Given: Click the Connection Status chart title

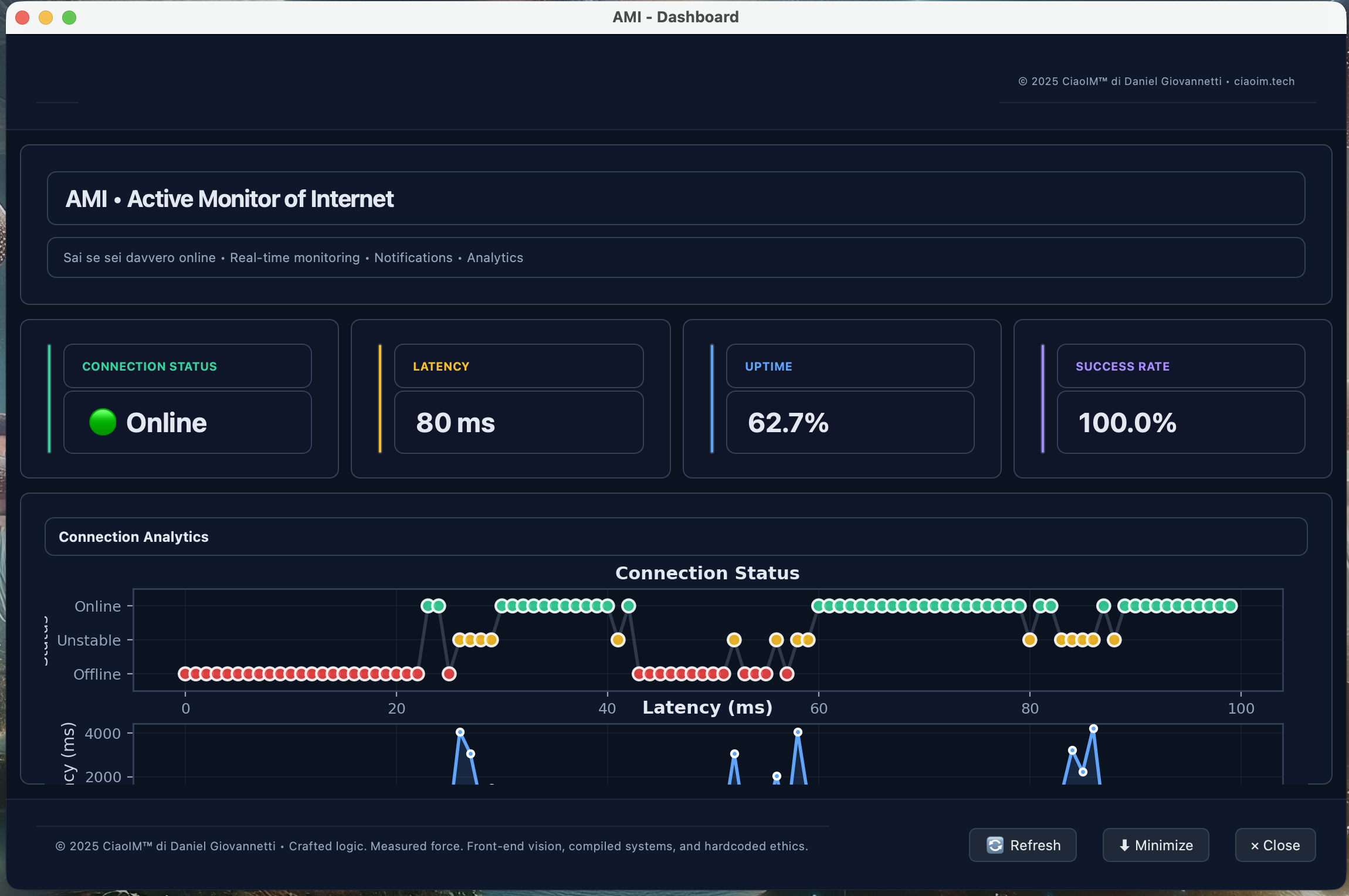Looking at the screenshot, I should click(707, 573).
